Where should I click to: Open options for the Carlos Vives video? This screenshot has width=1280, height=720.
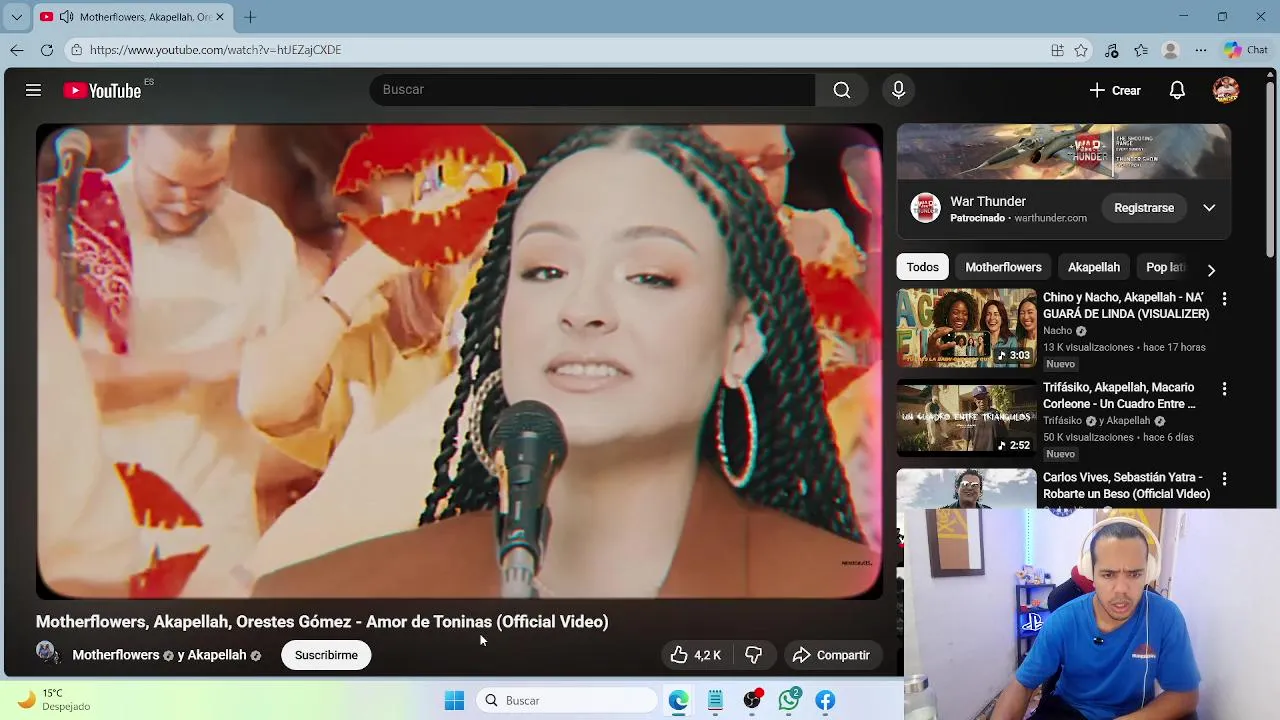pyautogui.click(x=1224, y=479)
